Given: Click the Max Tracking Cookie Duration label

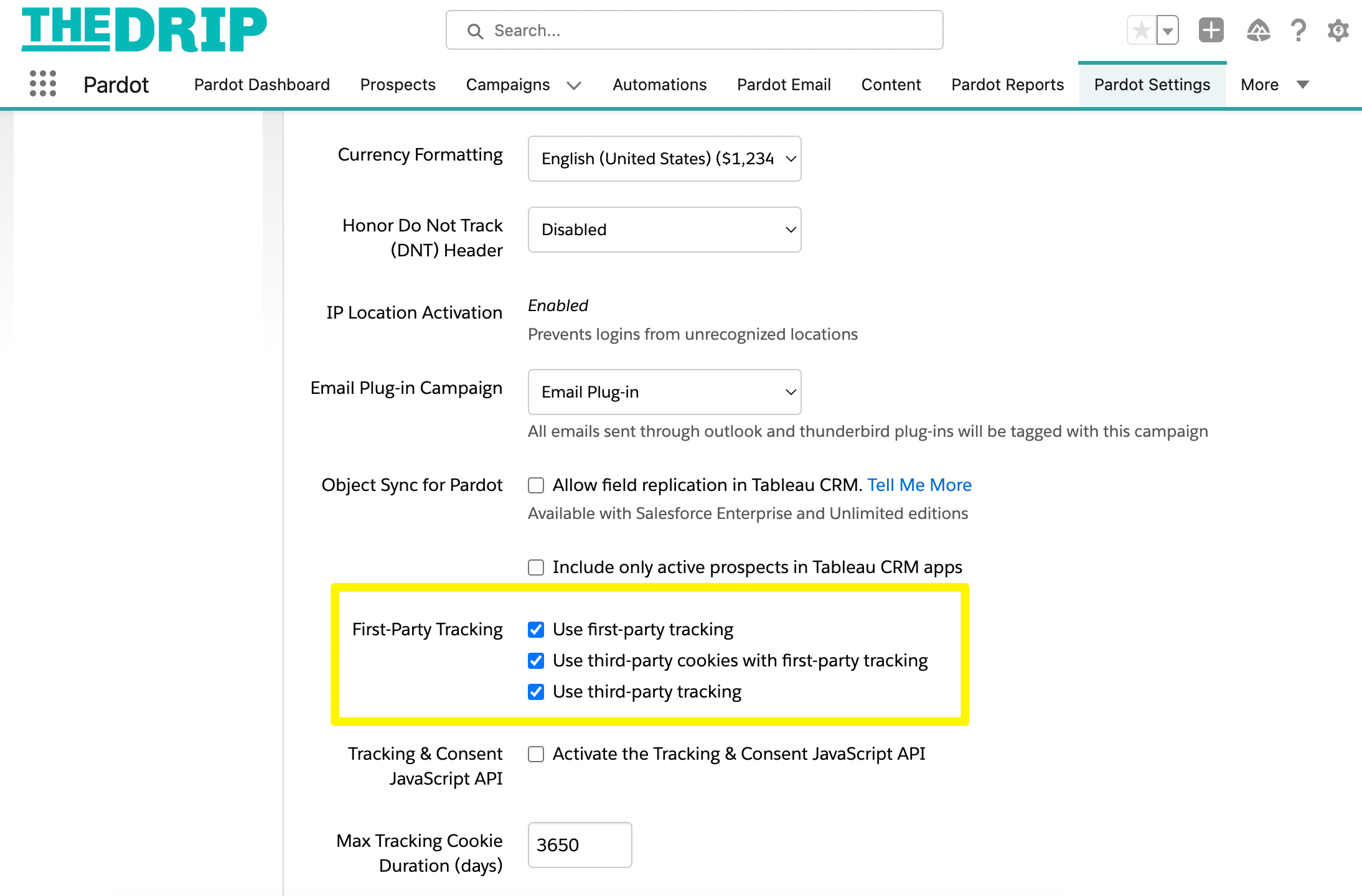Looking at the screenshot, I should [420, 853].
